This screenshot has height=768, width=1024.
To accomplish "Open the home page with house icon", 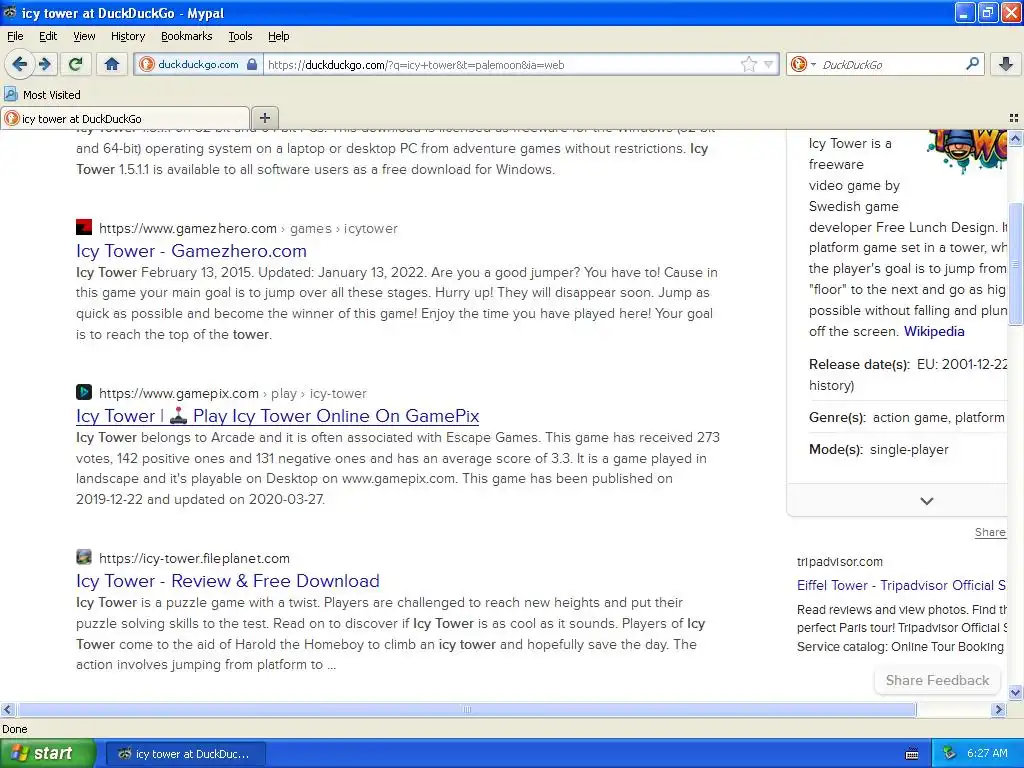I will click(112, 64).
